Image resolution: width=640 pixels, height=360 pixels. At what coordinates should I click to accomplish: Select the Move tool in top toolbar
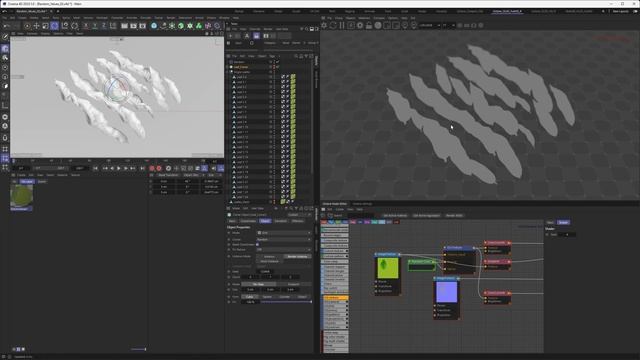pos(36,26)
